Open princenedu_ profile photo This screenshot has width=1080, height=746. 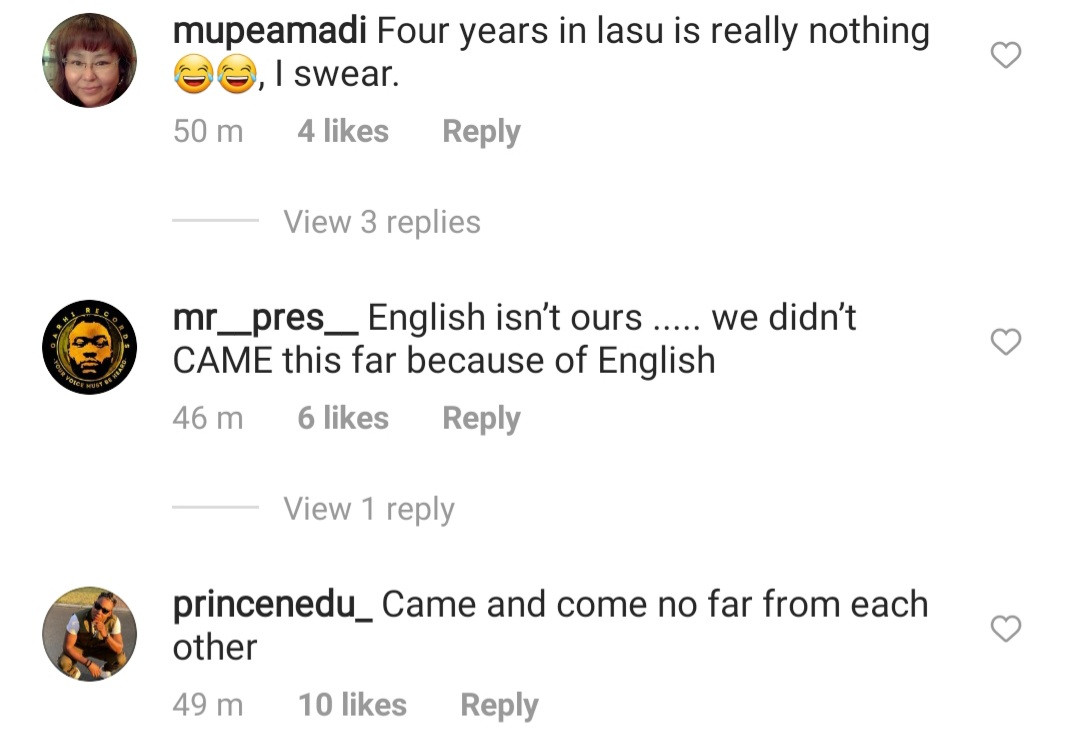89,634
